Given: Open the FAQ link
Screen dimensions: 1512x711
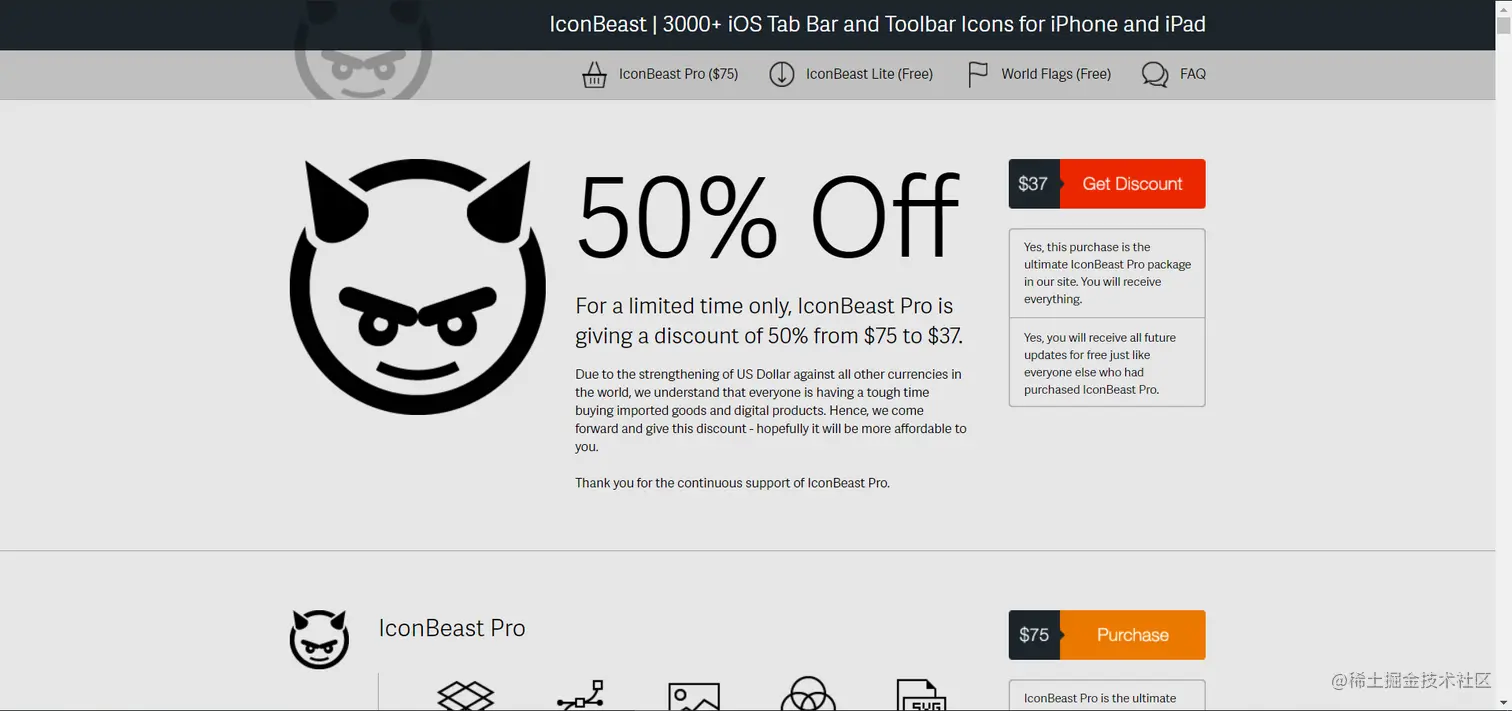Looking at the screenshot, I should [x=1192, y=74].
